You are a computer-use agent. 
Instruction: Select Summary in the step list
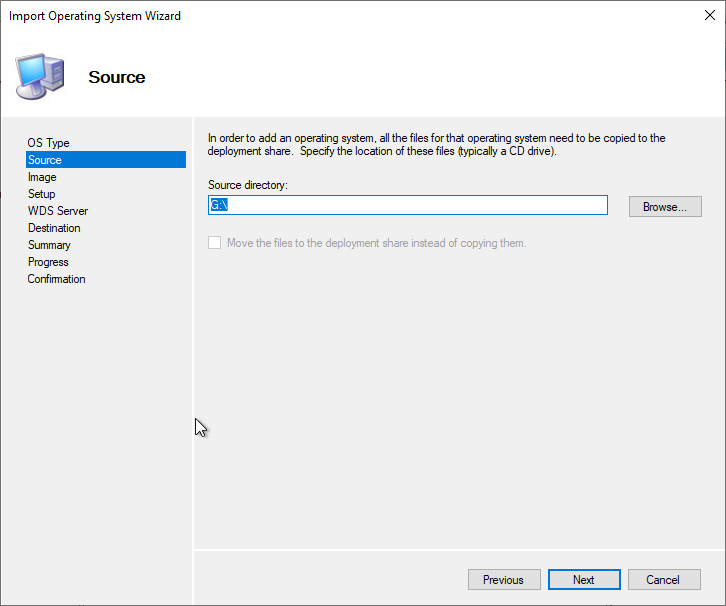click(x=49, y=245)
